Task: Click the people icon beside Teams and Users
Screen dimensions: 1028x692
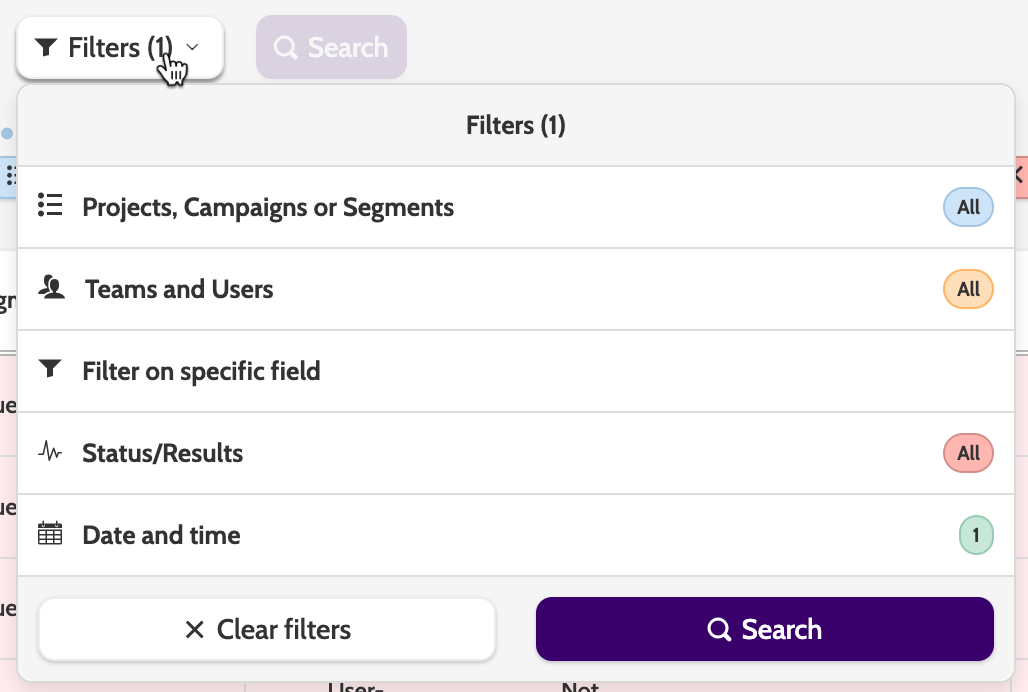Action: coord(52,288)
